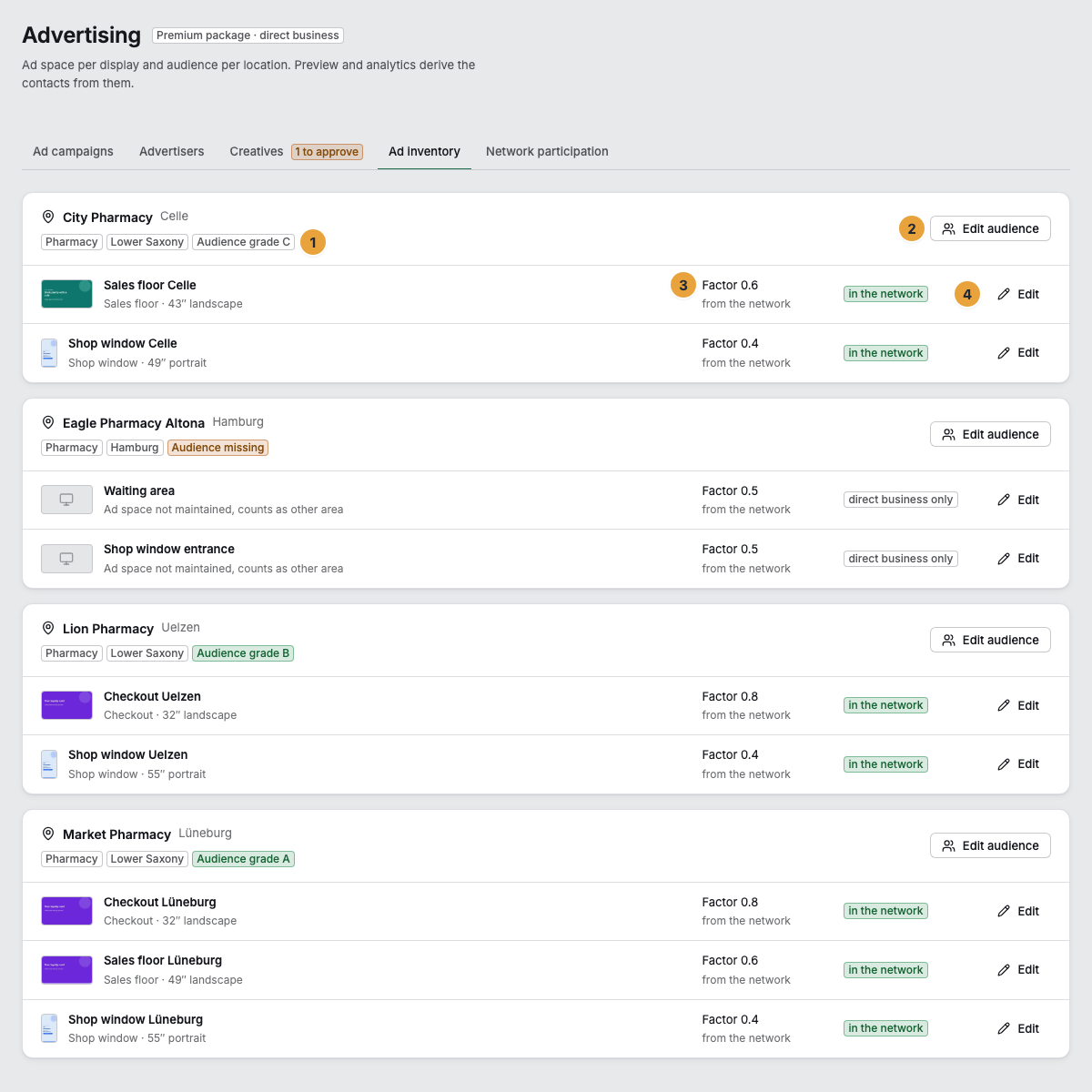Open the Checkout Uelzen purple thumbnail
1092x1092 pixels.
pyautogui.click(x=66, y=705)
